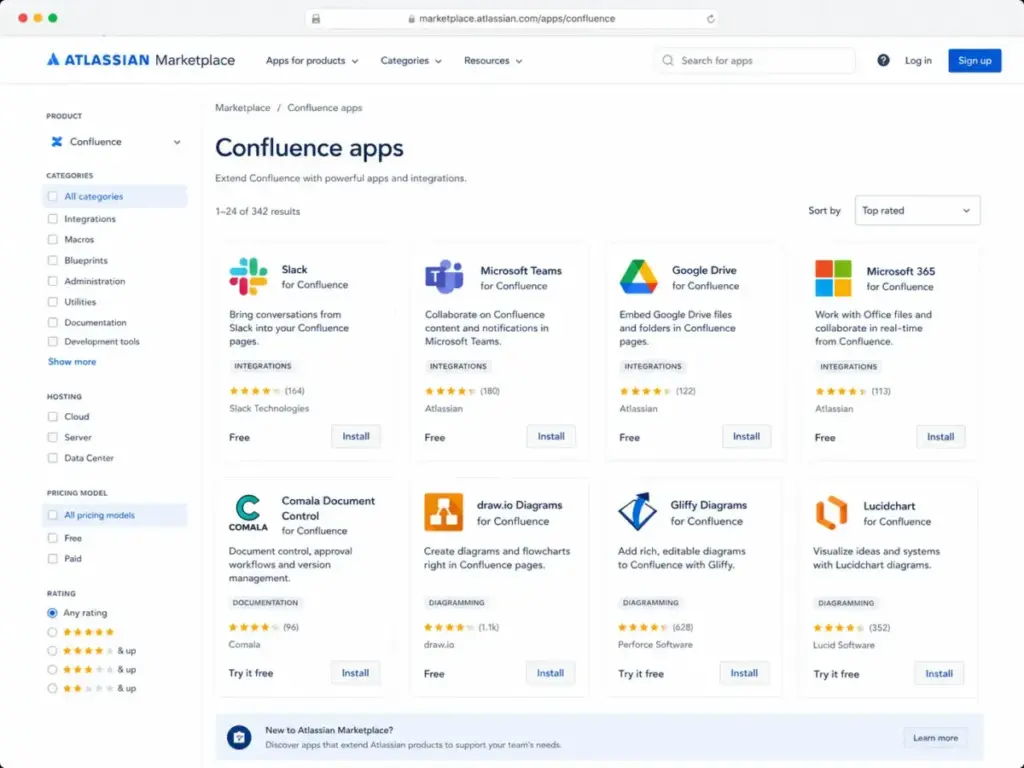
Task: Install draw.io Diagrams for Confluence
Action: pos(550,673)
